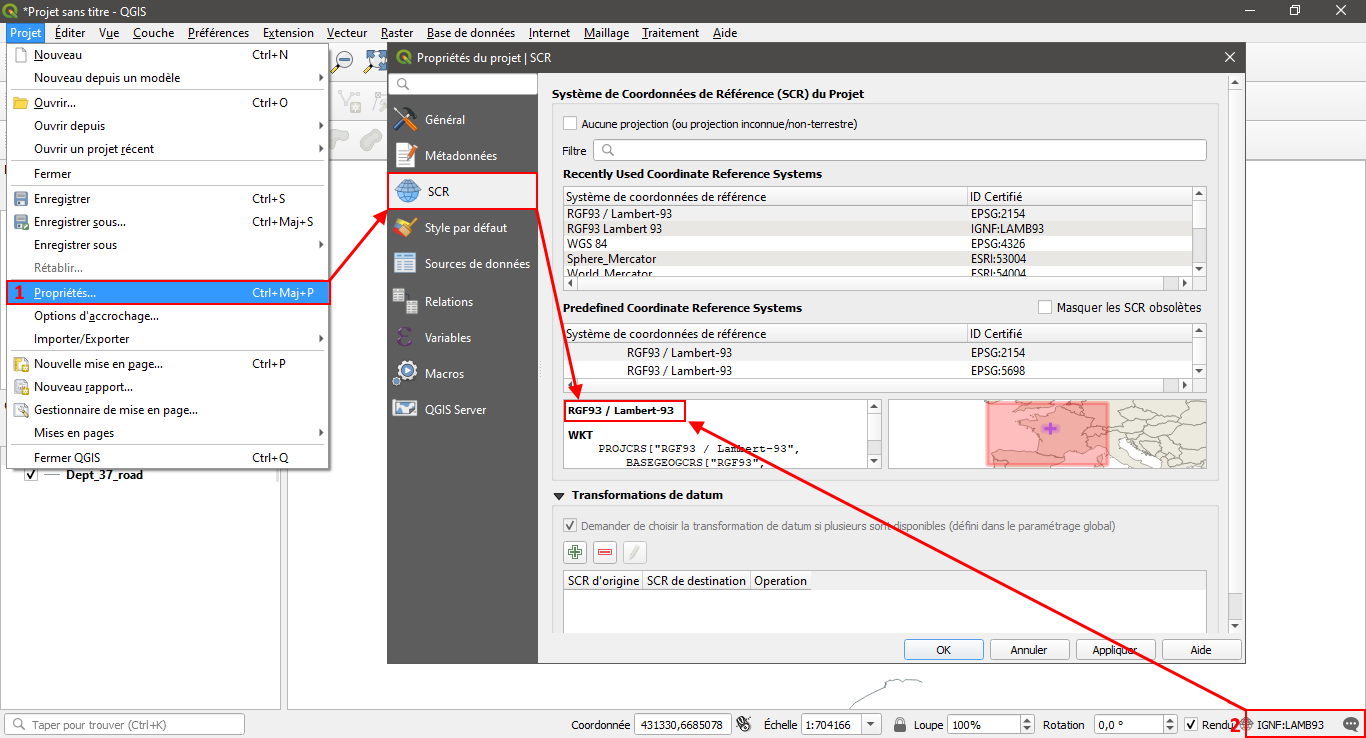Choose Ouvrir... with folder icon
Image resolution: width=1366 pixels, height=738 pixels.
coord(167,103)
